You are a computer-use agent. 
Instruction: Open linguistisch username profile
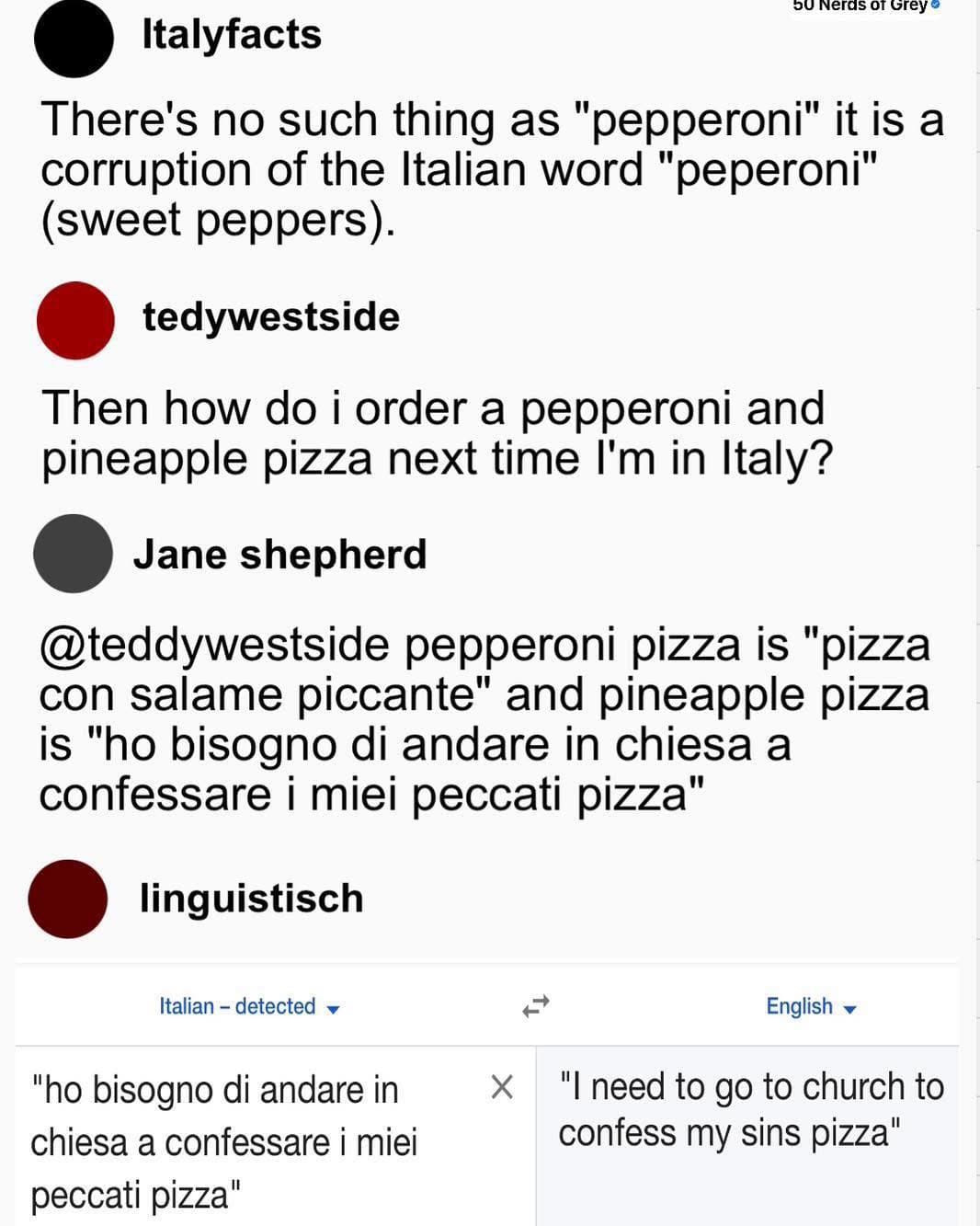[251, 899]
